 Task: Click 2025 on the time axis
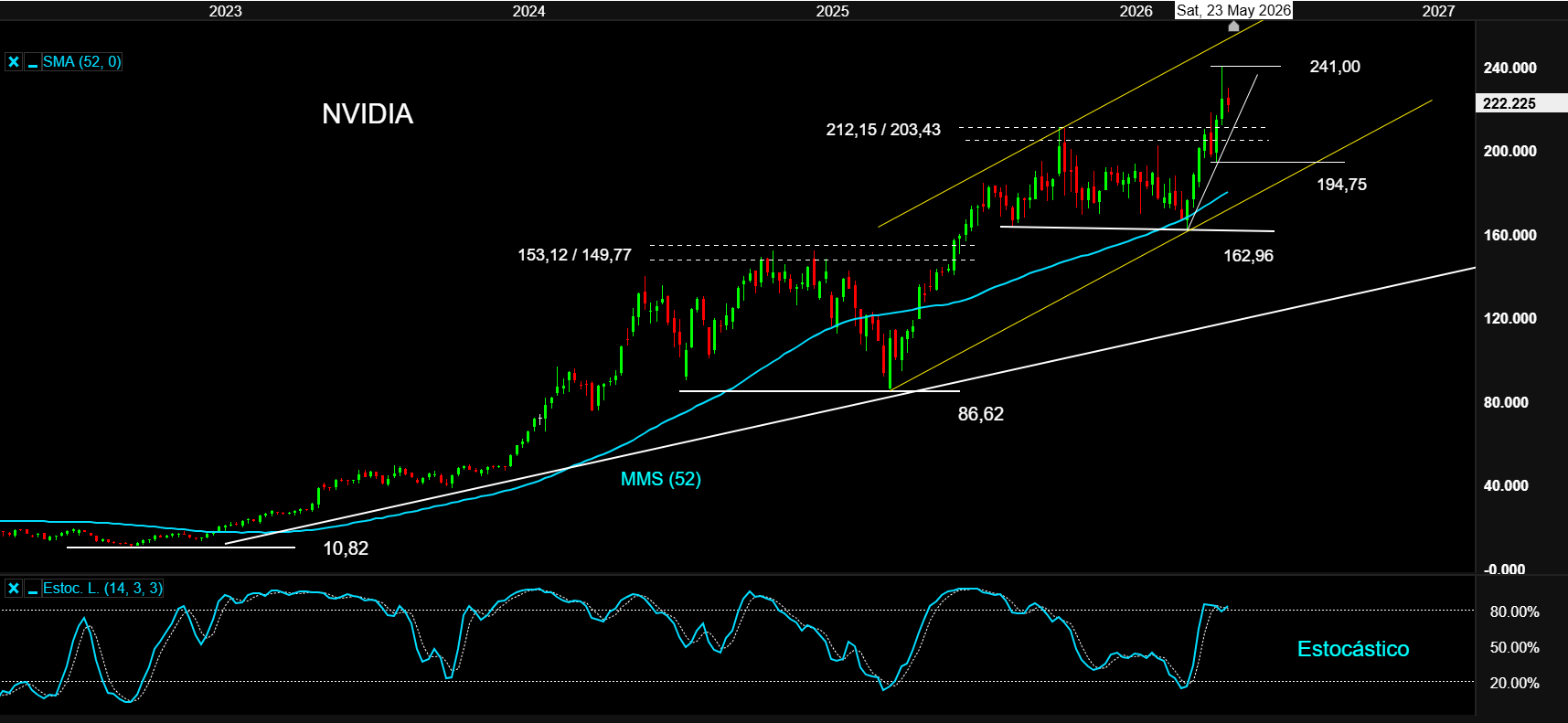click(832, 11)
